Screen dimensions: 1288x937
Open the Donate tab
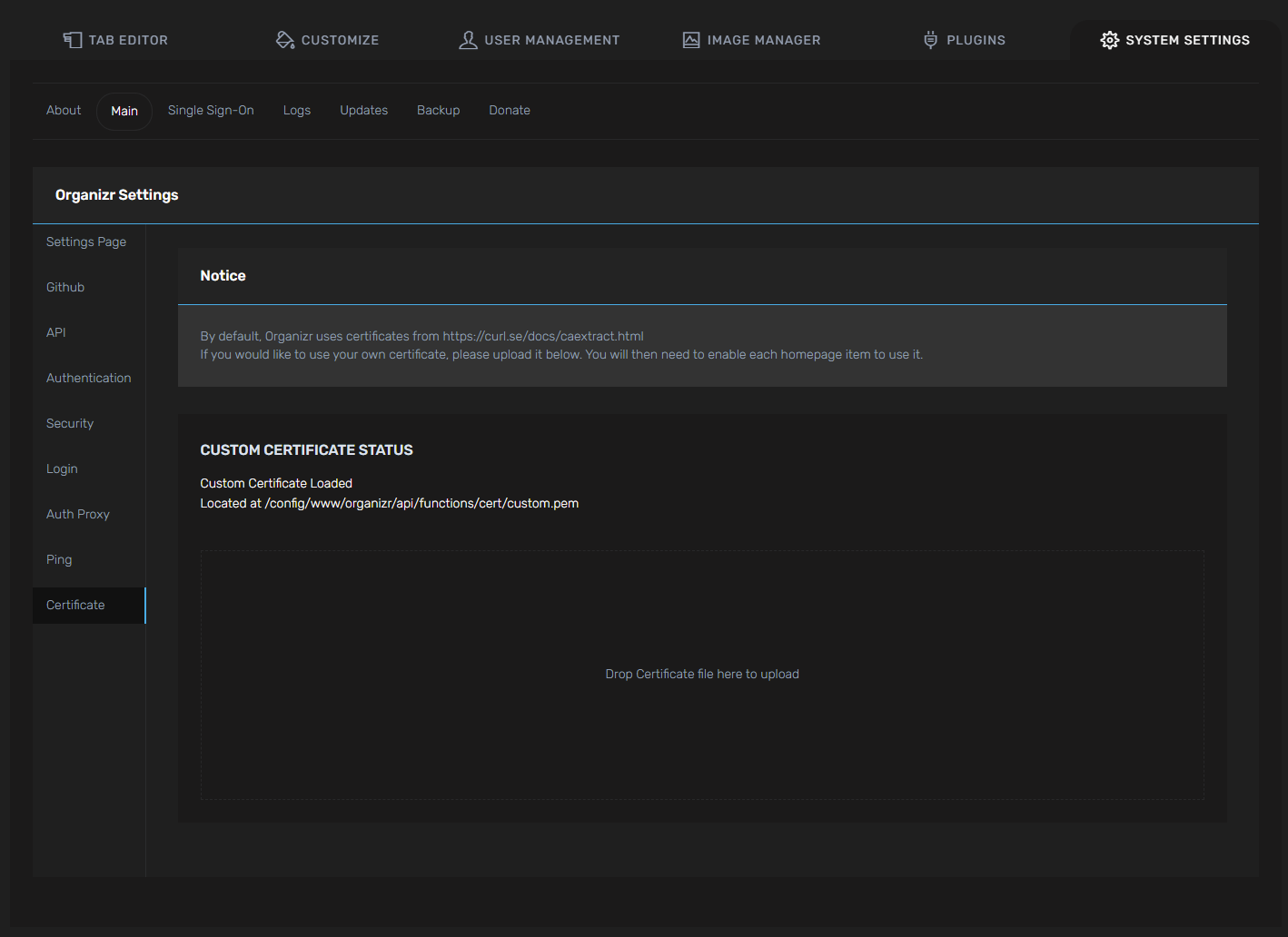[x=510, y=110]
